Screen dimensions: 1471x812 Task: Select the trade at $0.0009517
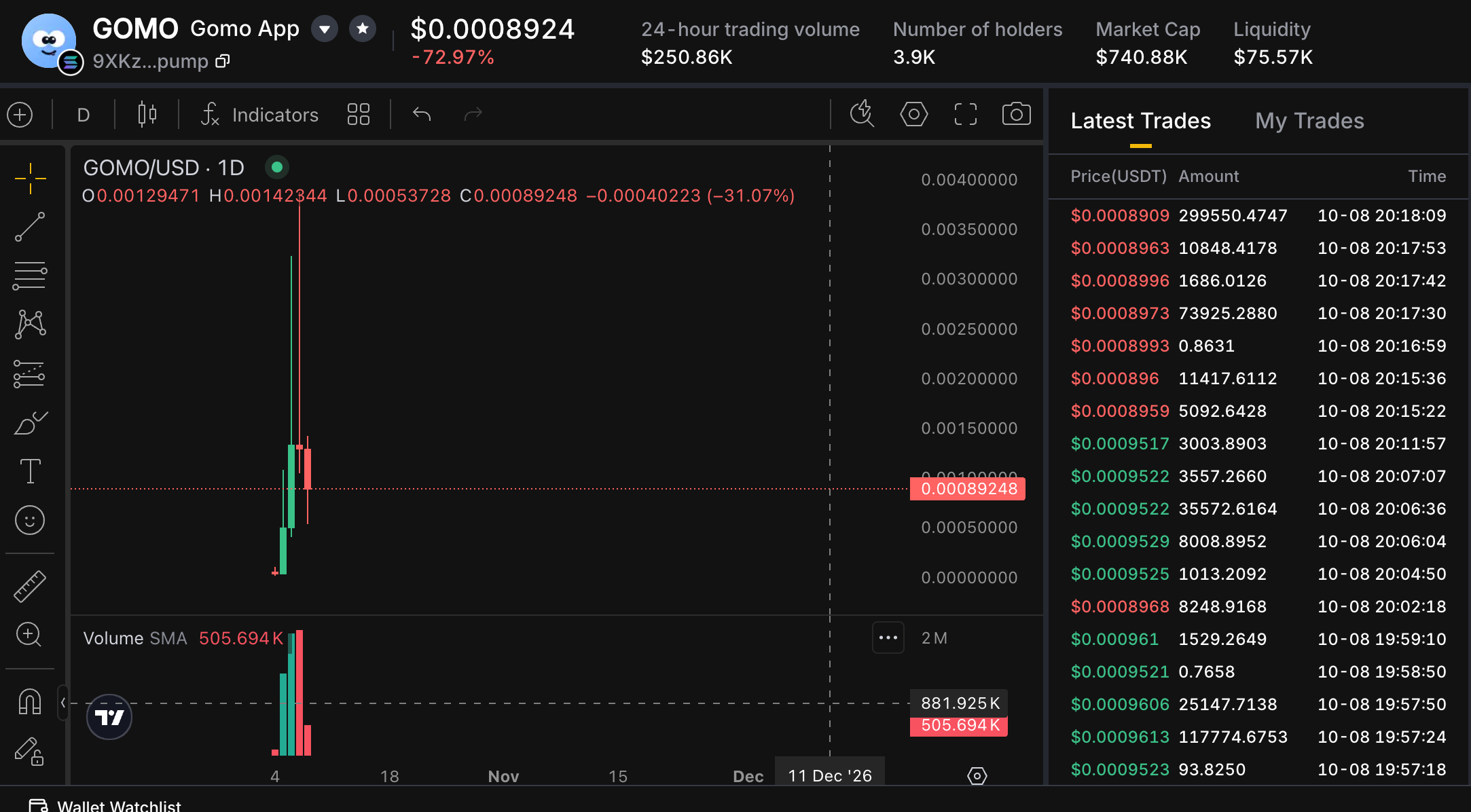click(1258, 444)
